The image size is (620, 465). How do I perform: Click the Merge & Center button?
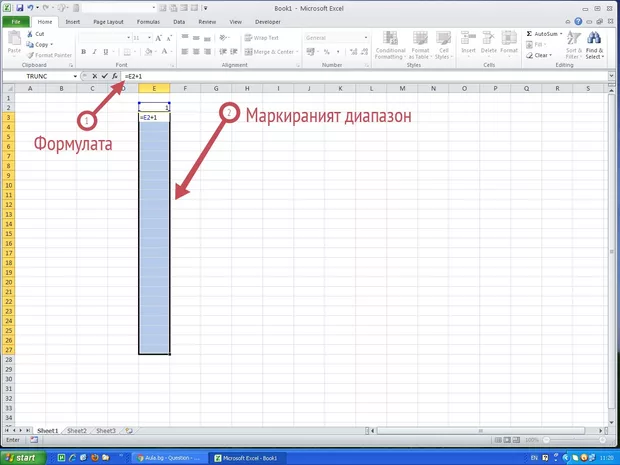269,52
